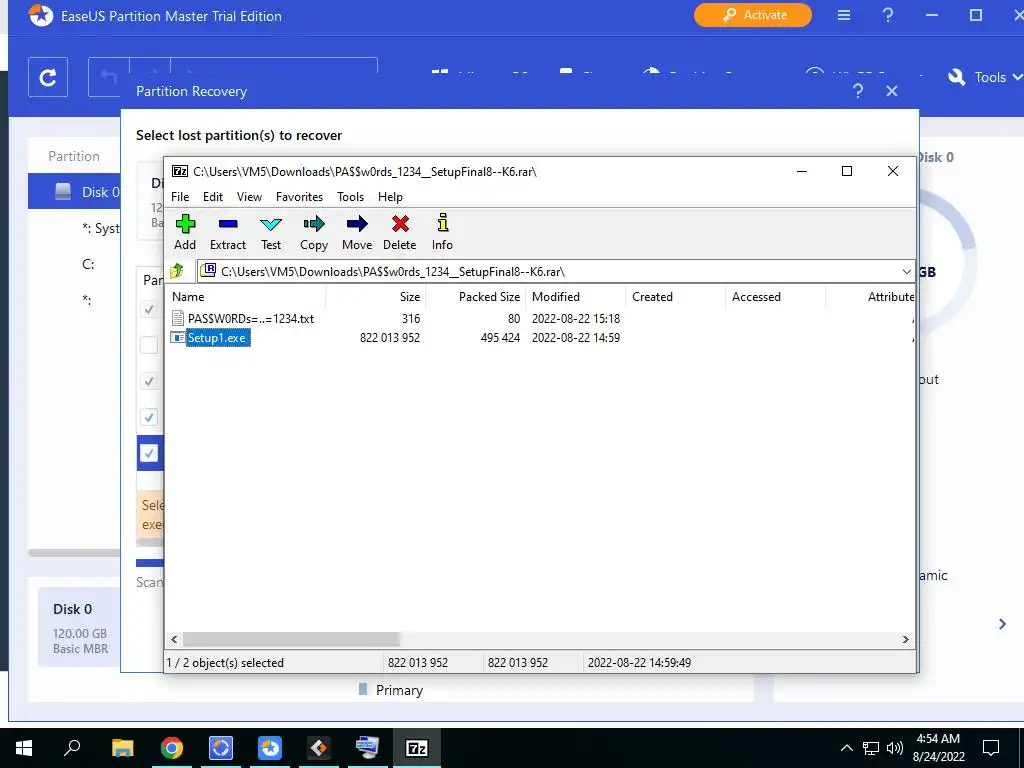Viewport: 1024px width, 768px height.
Task: Sort by Packed Size column header
Action: click(476, 296)
